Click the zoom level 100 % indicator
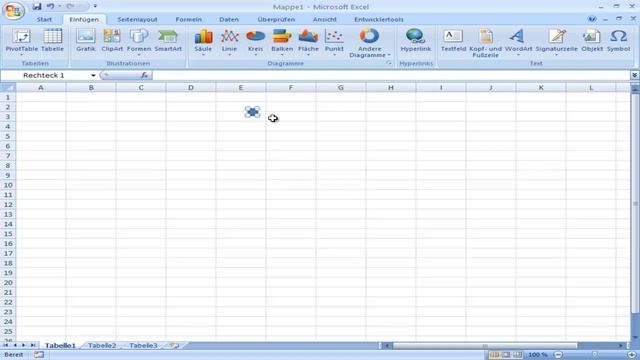This screenshot has width=640, height=360. pyautogui.click(x=538, y=355)
